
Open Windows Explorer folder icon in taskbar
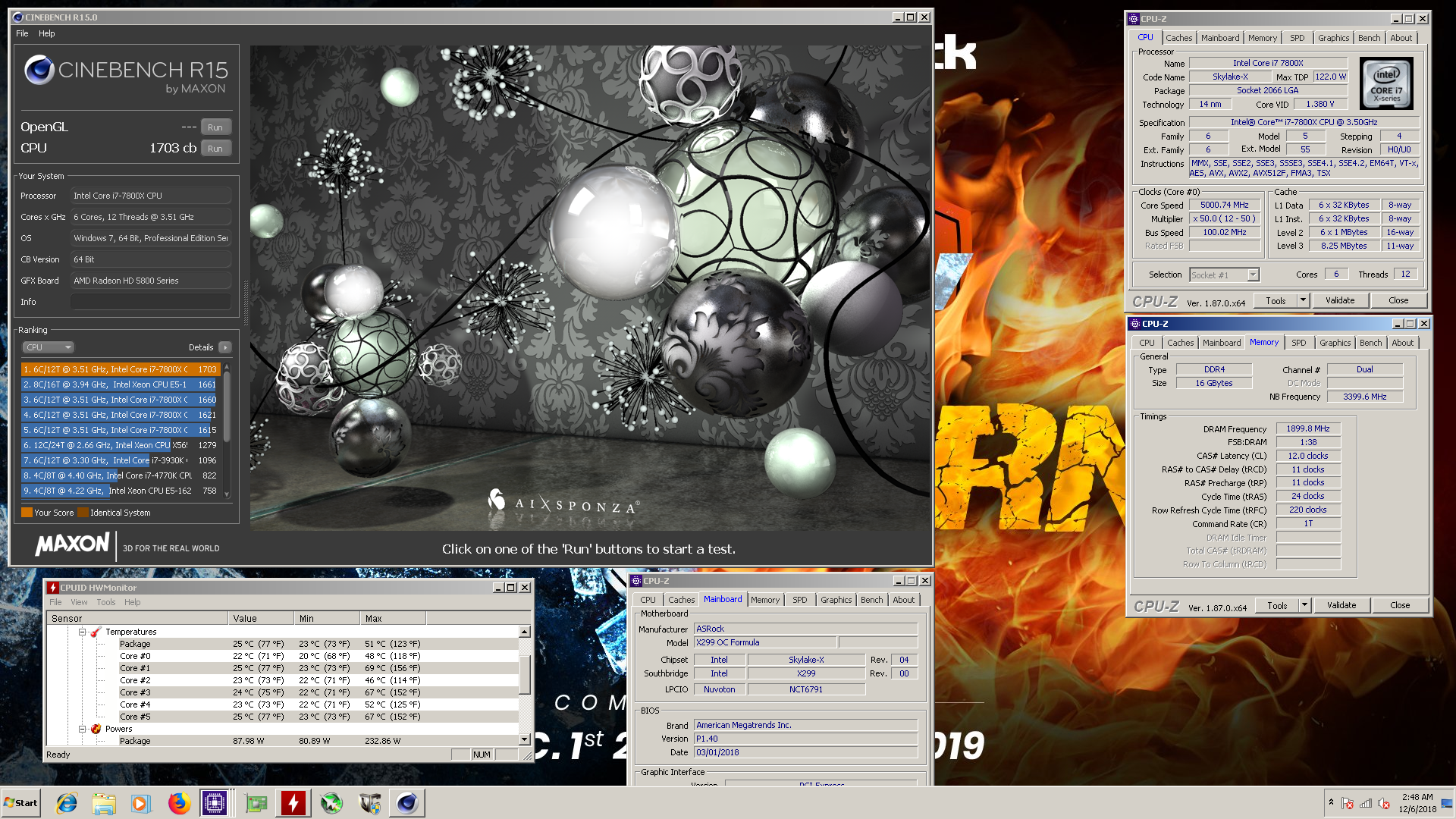104,803
